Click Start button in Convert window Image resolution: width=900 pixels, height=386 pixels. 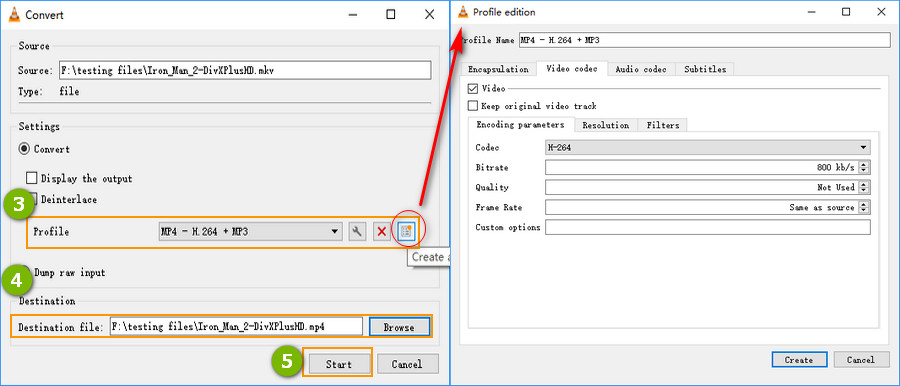click(x=339, y=364)
